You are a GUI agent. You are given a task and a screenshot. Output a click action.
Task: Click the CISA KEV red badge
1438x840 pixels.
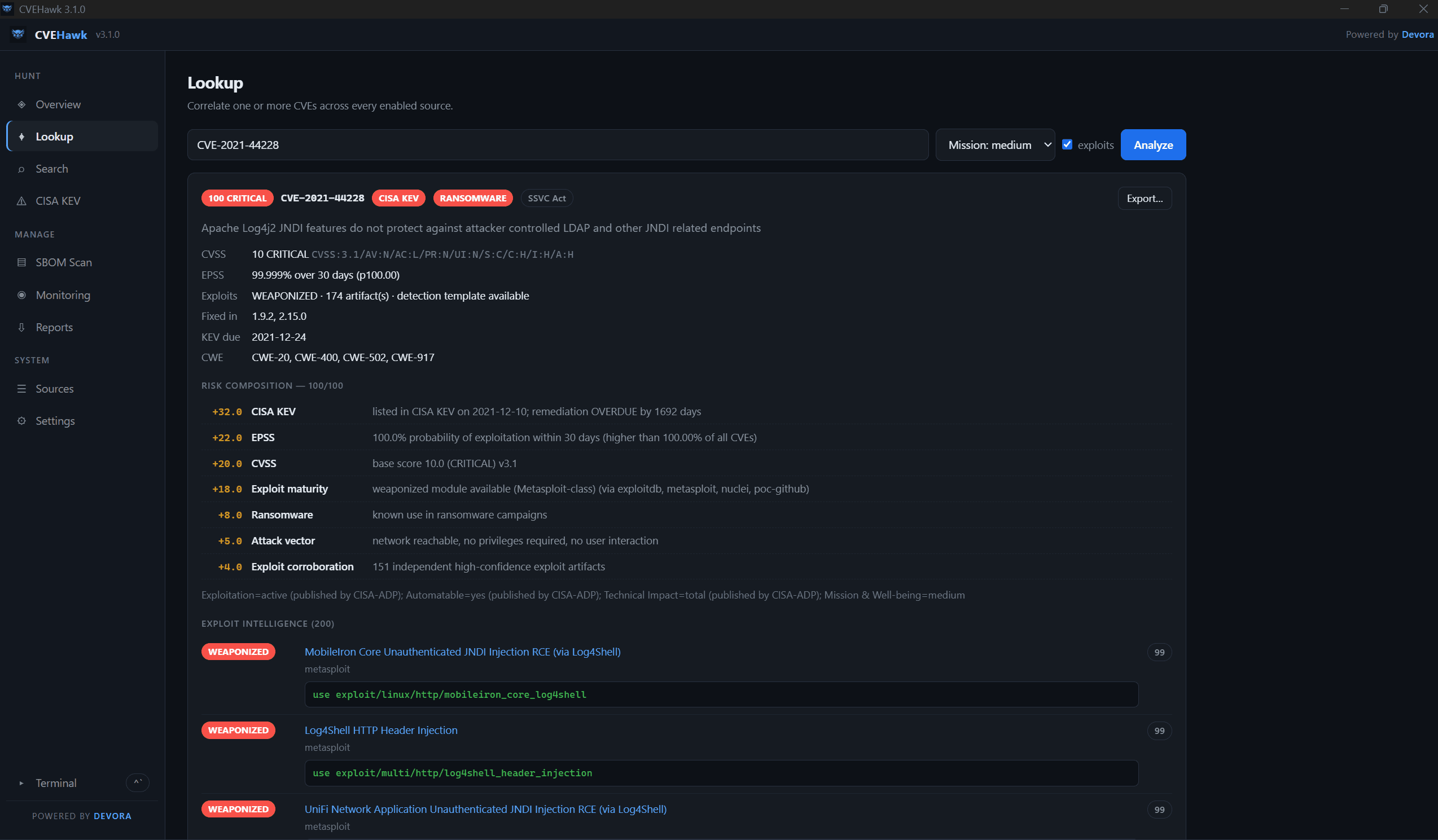click(x=398, y=198)
